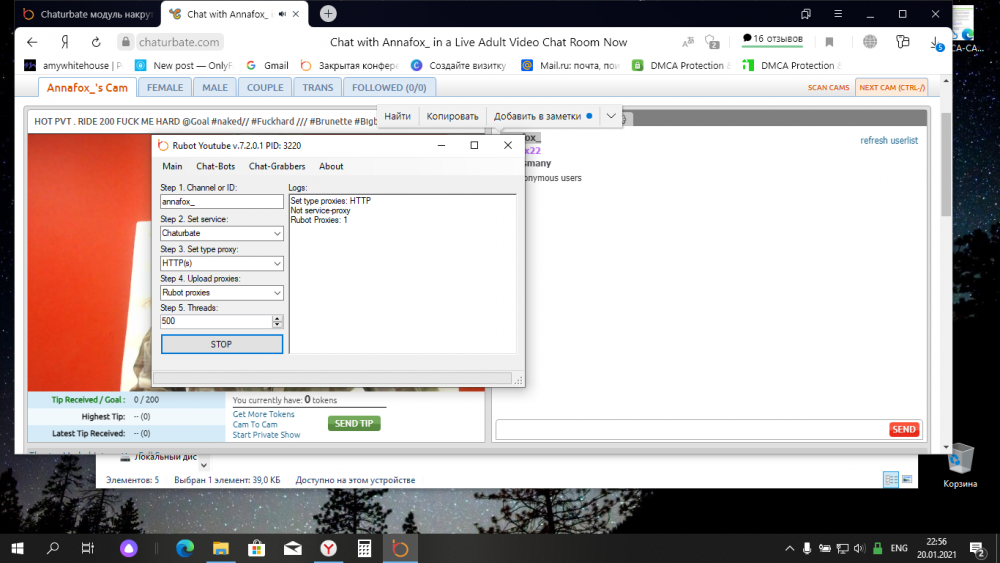
Task: Click the Channel or ID input field
Action: (221, 202)
